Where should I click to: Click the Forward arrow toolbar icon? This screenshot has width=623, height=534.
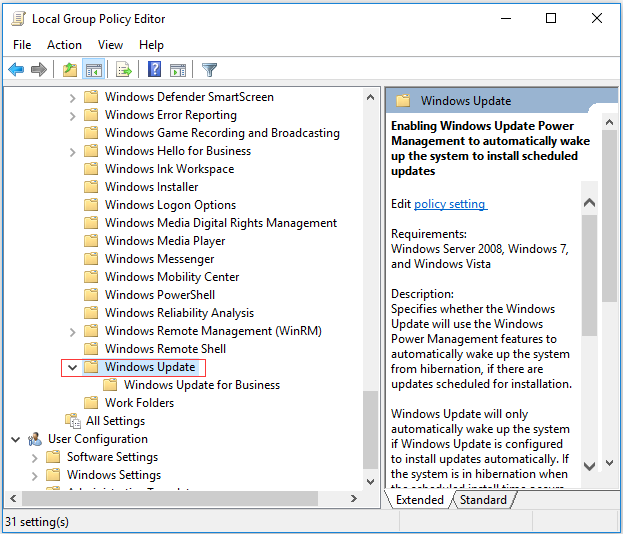(39, 70)
